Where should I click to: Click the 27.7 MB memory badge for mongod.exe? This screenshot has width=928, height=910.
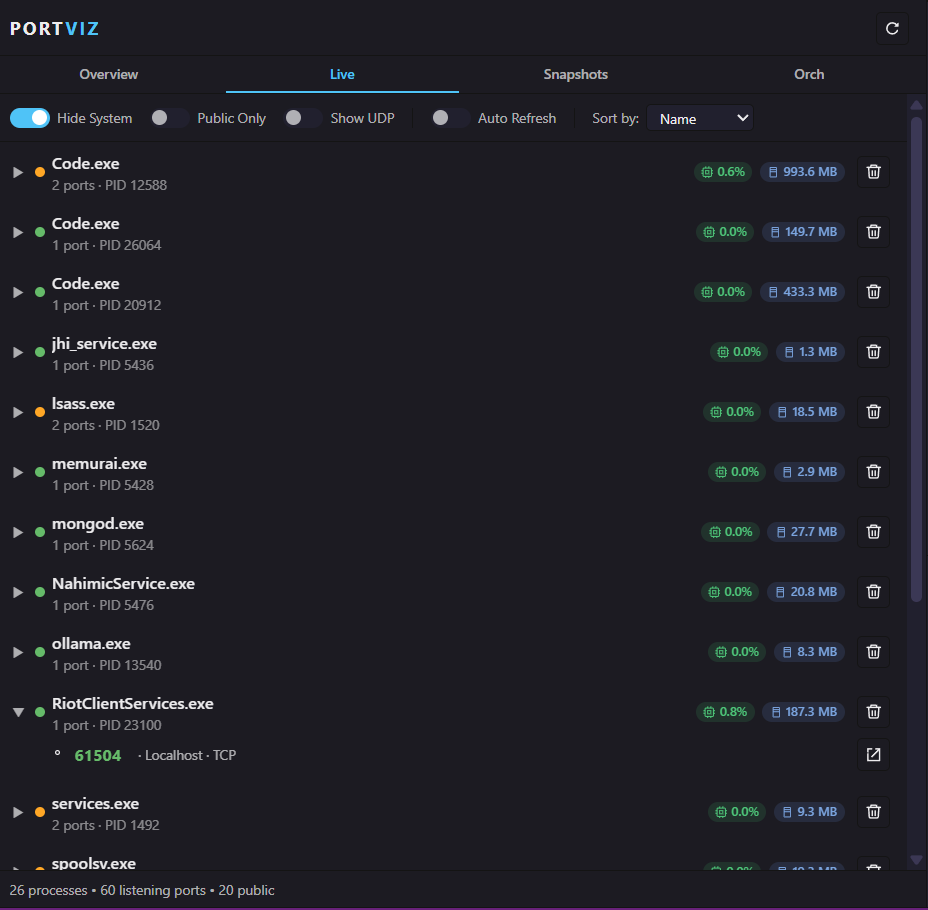(x=805, y=531)
